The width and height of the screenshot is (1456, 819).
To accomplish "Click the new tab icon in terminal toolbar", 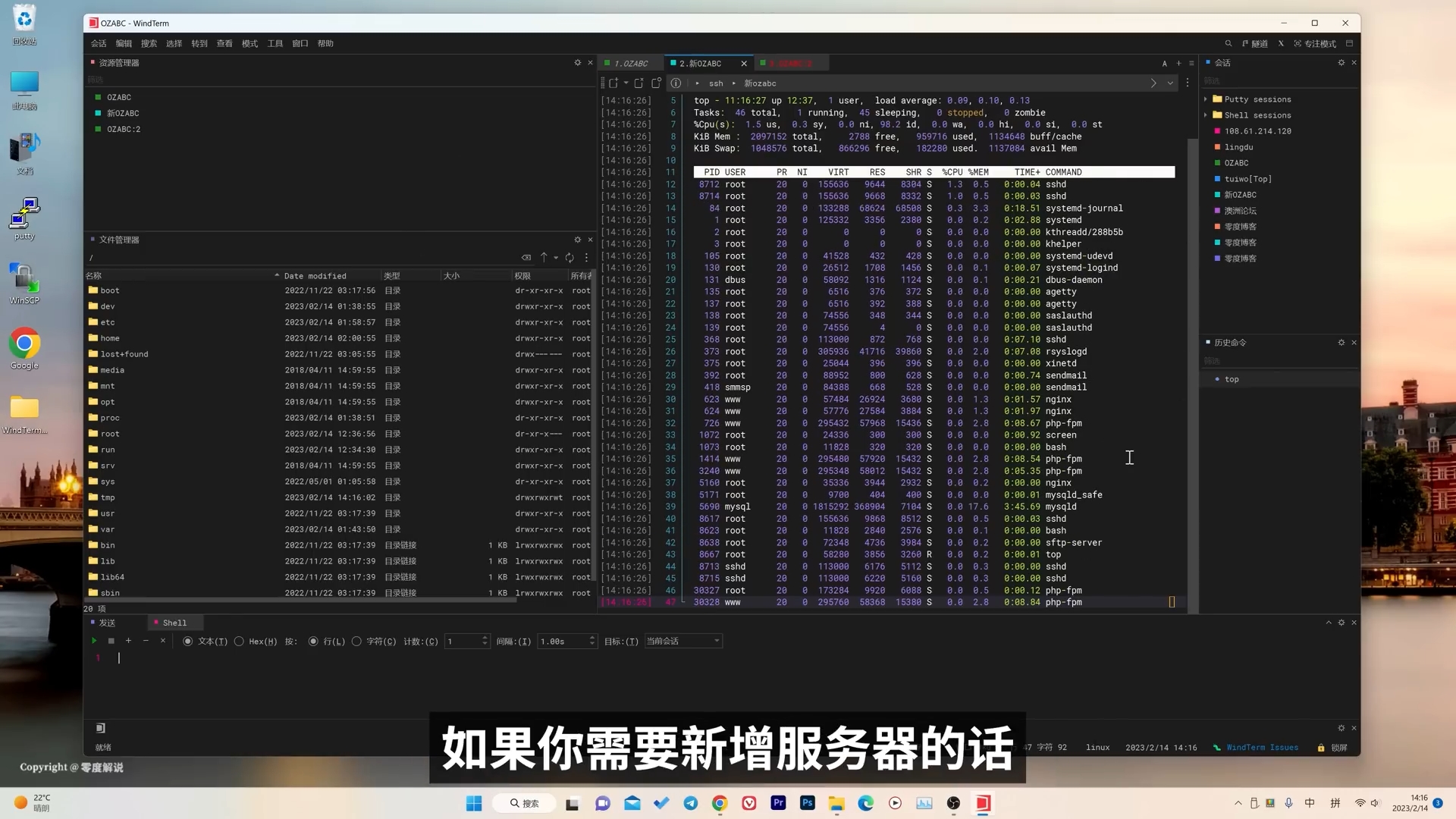I will pos(1178,63).
